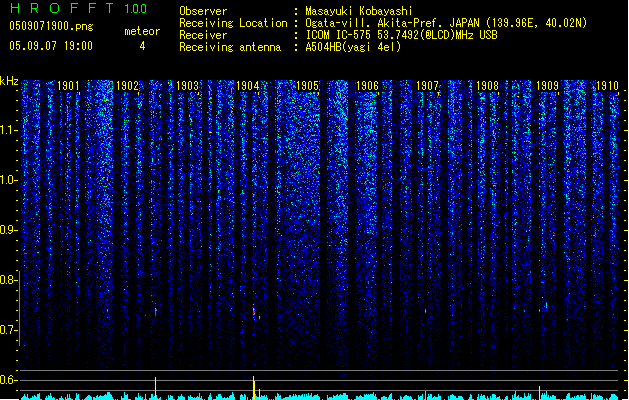
Task: Click the meteor echo after 1902
Action: click(x=156, y=313)
